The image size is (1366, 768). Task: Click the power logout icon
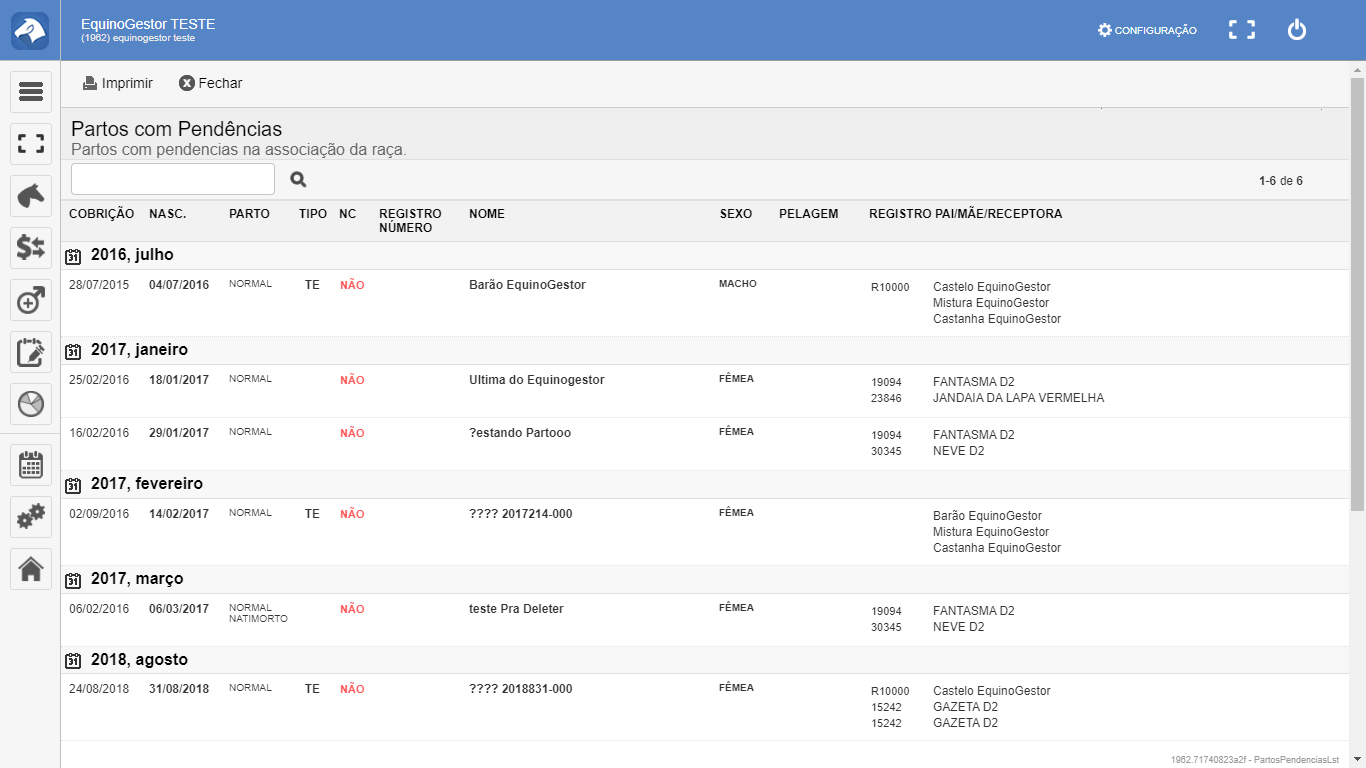pos(1297,30)
